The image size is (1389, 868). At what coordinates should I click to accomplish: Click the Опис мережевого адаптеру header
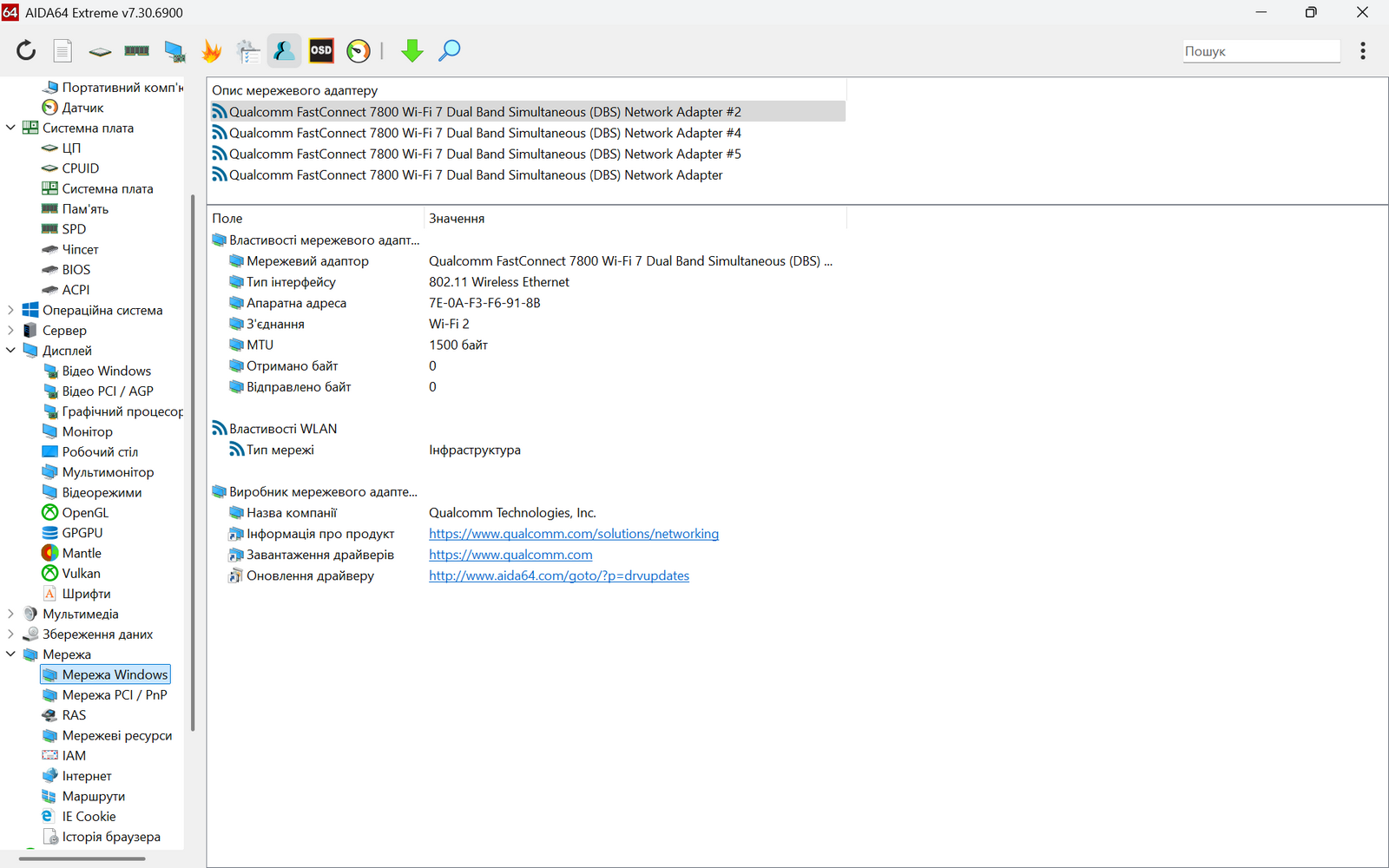click(x=526, y=90)
